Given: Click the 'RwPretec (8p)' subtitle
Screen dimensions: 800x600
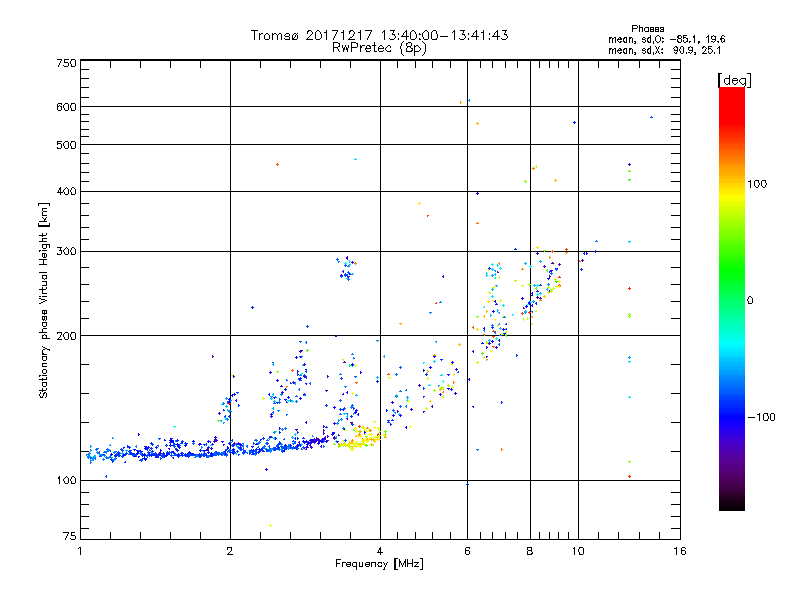Looking at the screenshot, I should [379, 48].
